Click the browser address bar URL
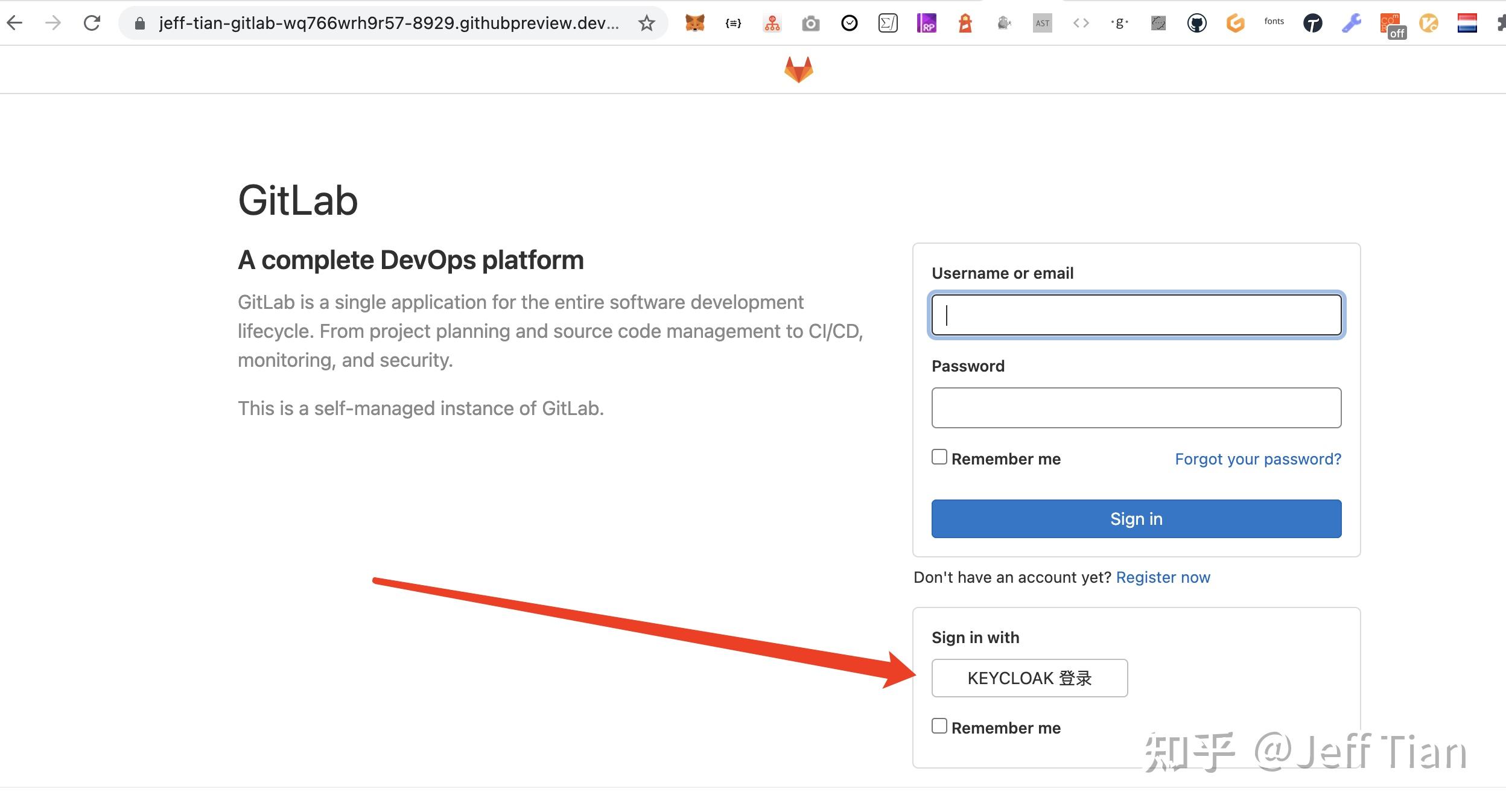 (389, 24)
